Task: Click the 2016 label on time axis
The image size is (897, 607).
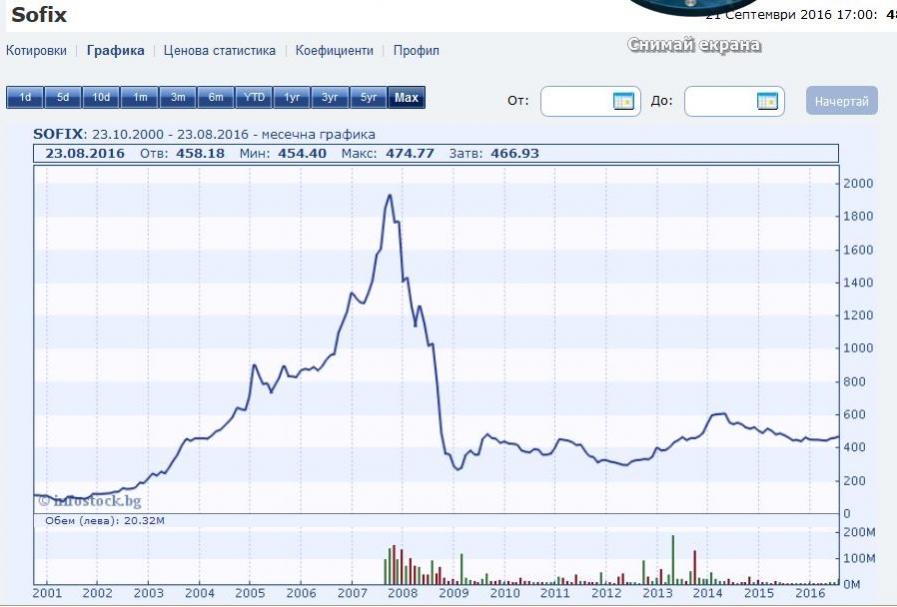Action: point(810,593)
